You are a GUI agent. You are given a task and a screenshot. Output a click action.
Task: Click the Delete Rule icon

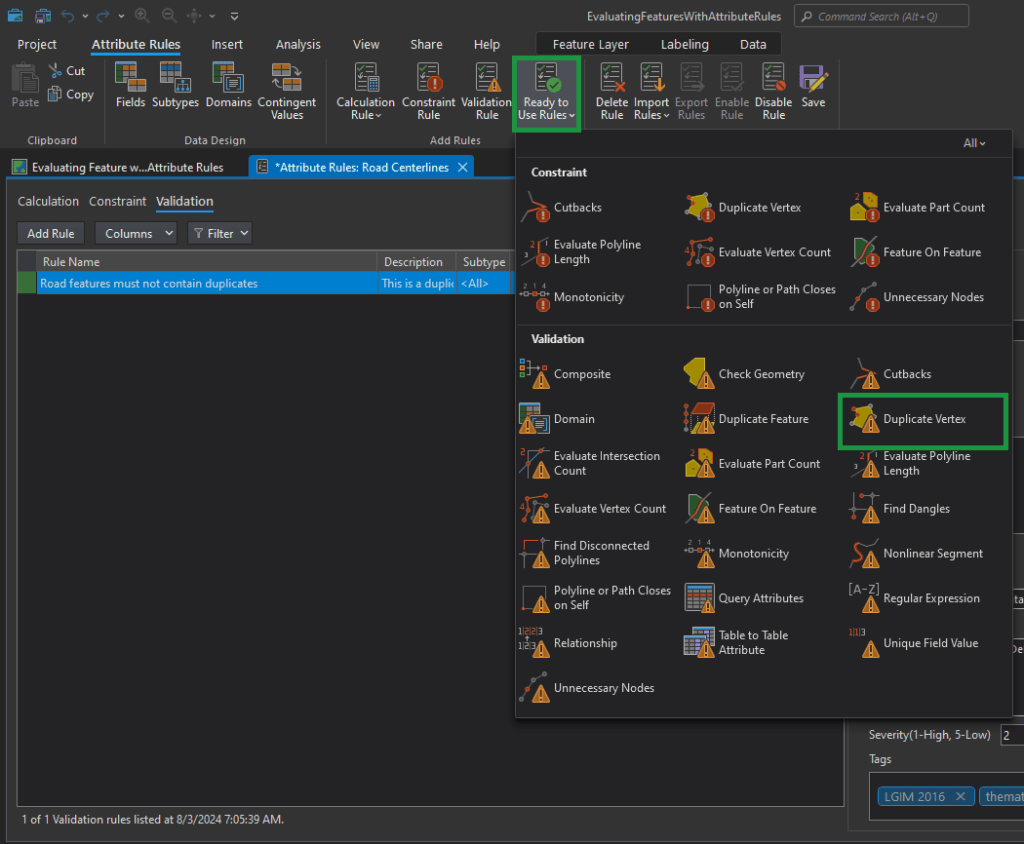coord(611,90)
